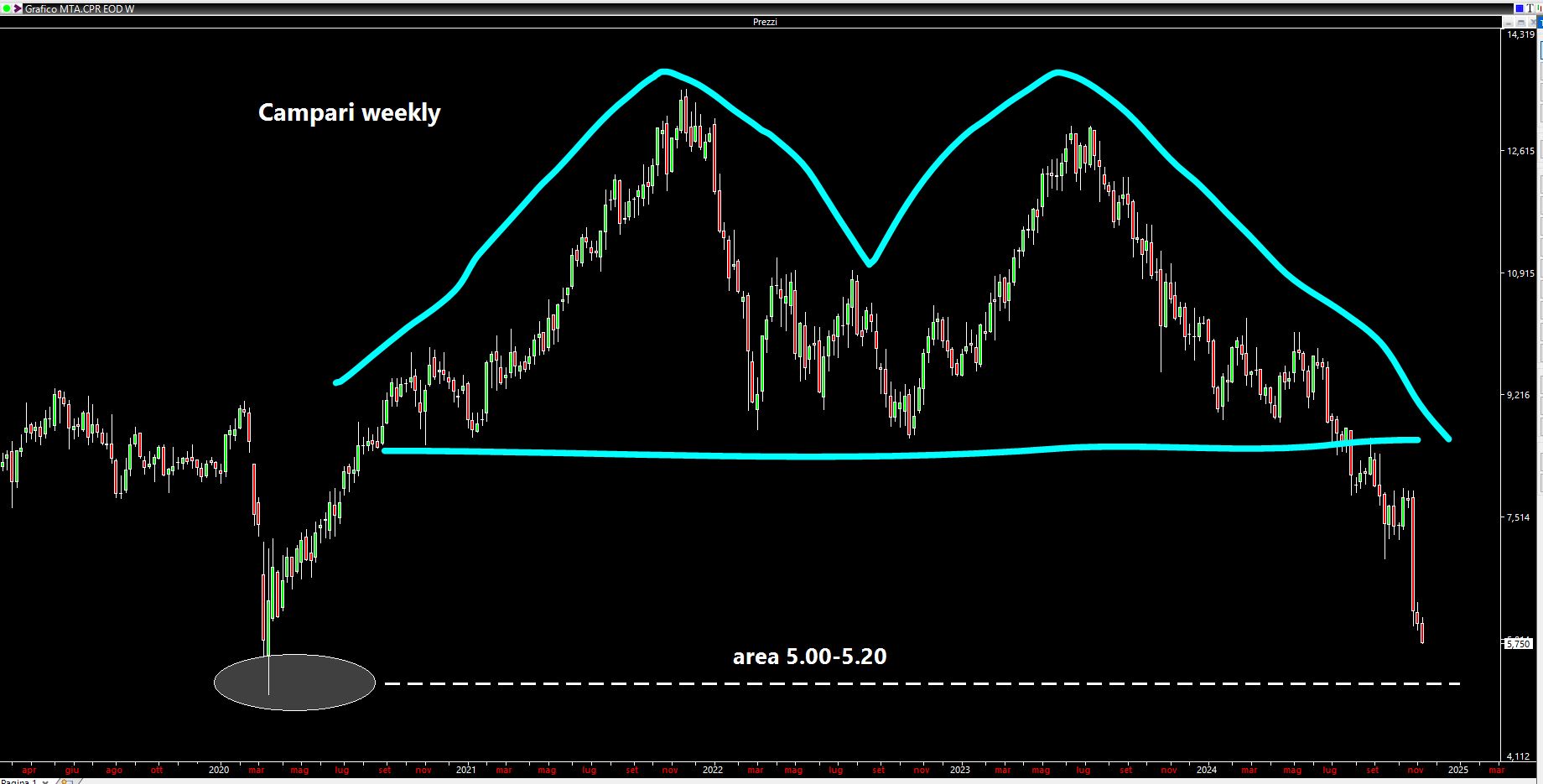
Task: Click the green circle status icon
Action: (7, 8)
